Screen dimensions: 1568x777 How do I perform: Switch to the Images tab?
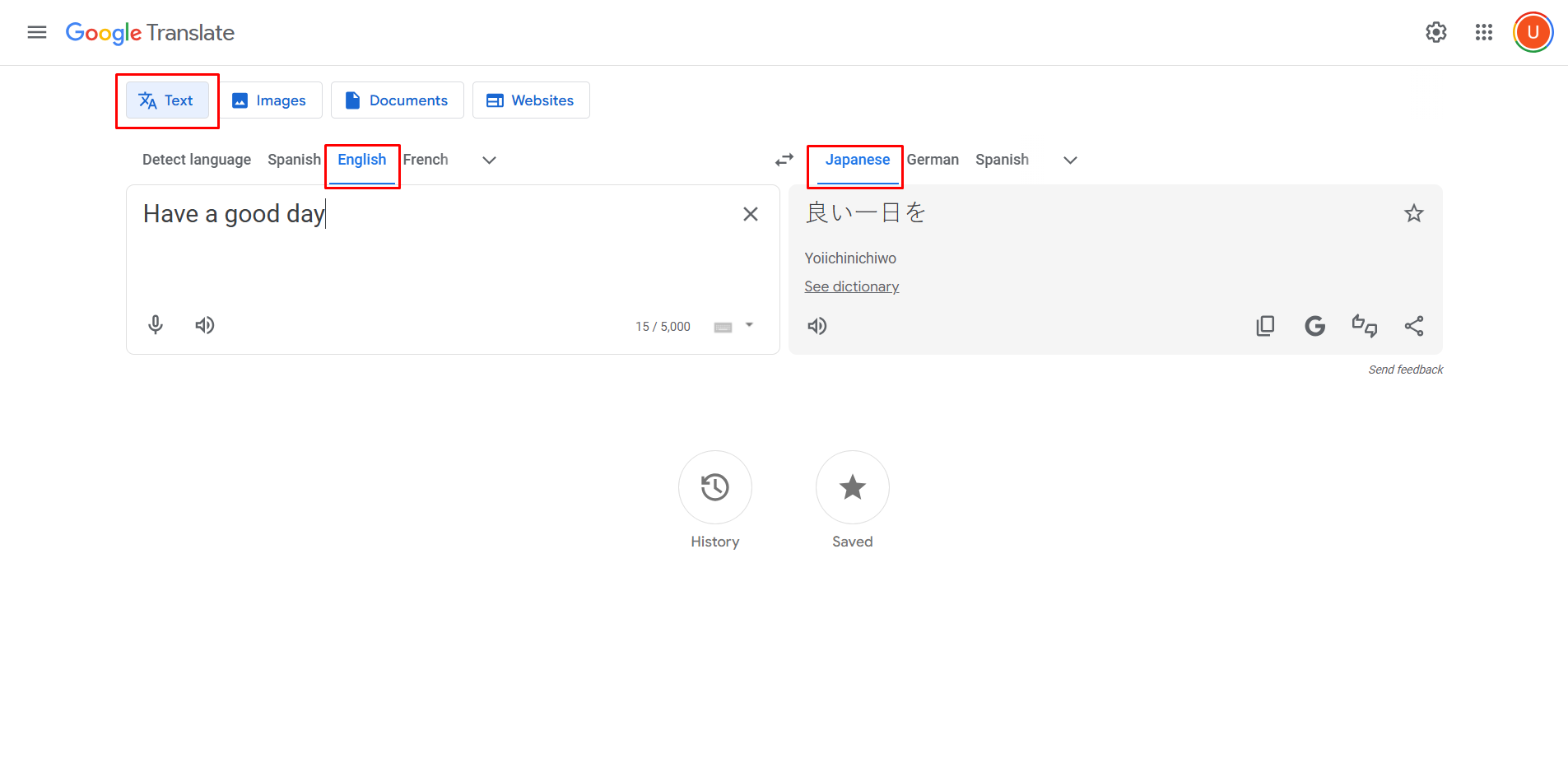point(272,100)
